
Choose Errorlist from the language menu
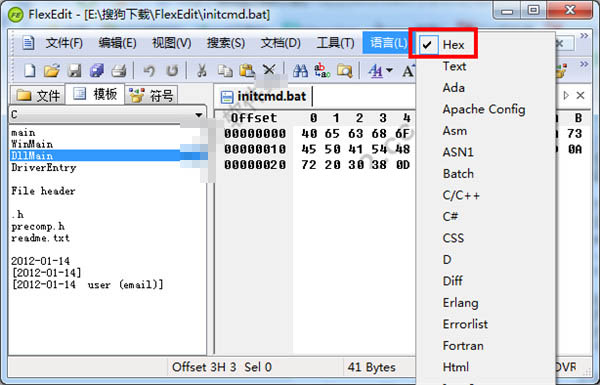pos(465,324)
